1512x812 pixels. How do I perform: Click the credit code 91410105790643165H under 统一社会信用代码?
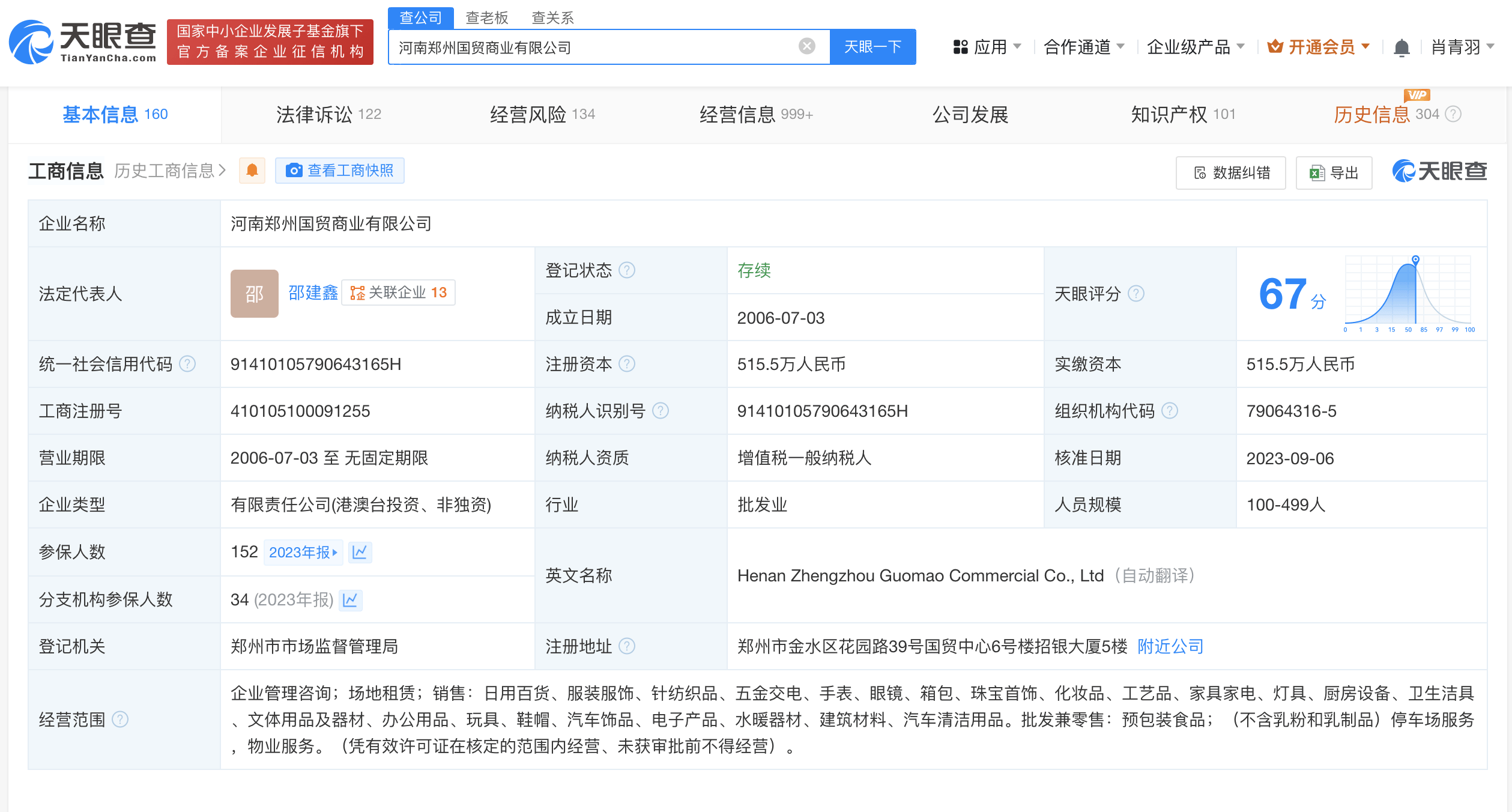316,364
